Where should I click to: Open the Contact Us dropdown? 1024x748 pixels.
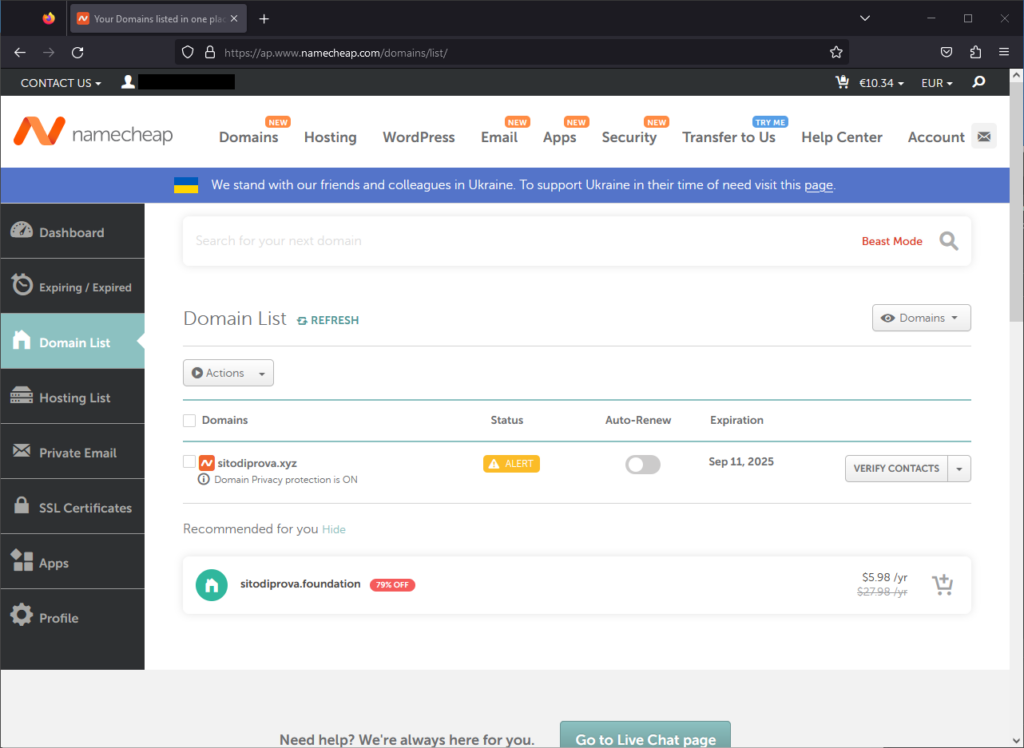[x=61, y=83]
